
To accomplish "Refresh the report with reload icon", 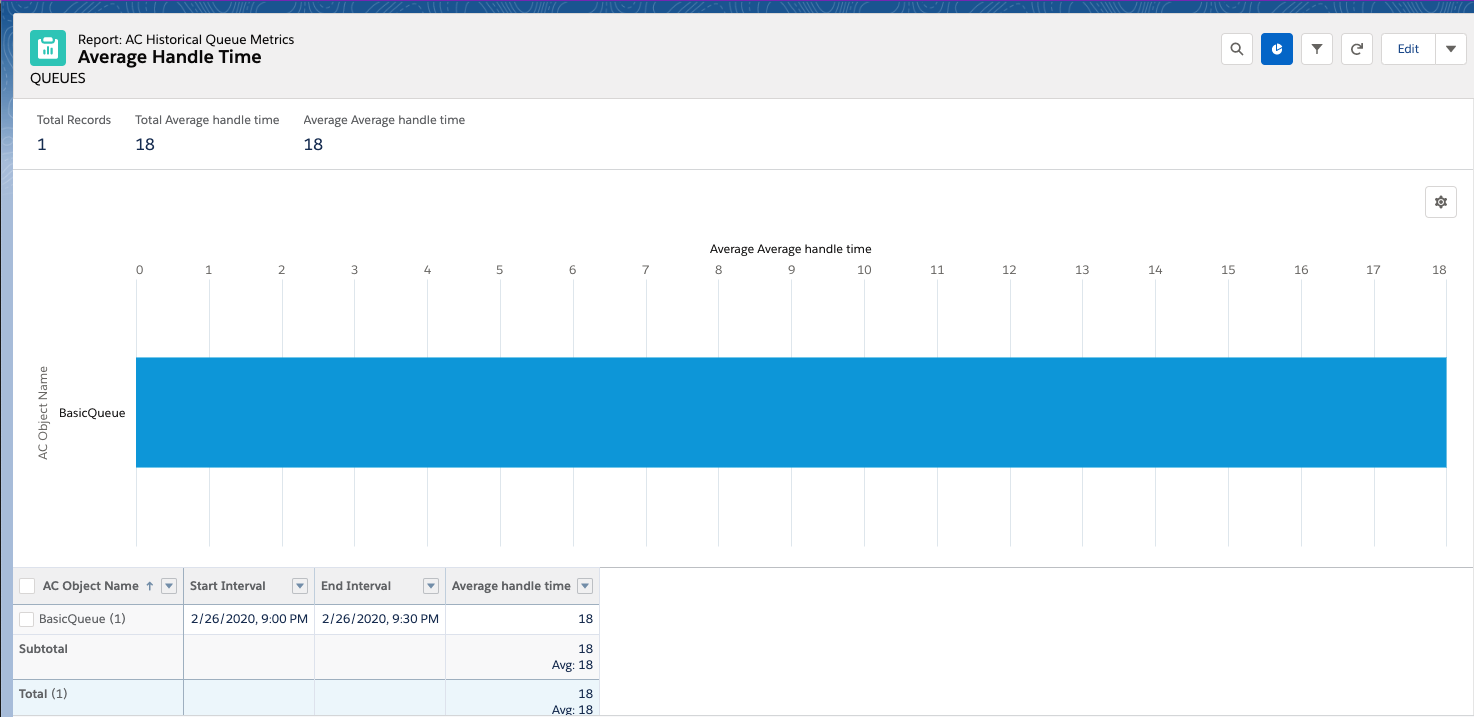I will pyautogui.click(x=1356, y=49).
